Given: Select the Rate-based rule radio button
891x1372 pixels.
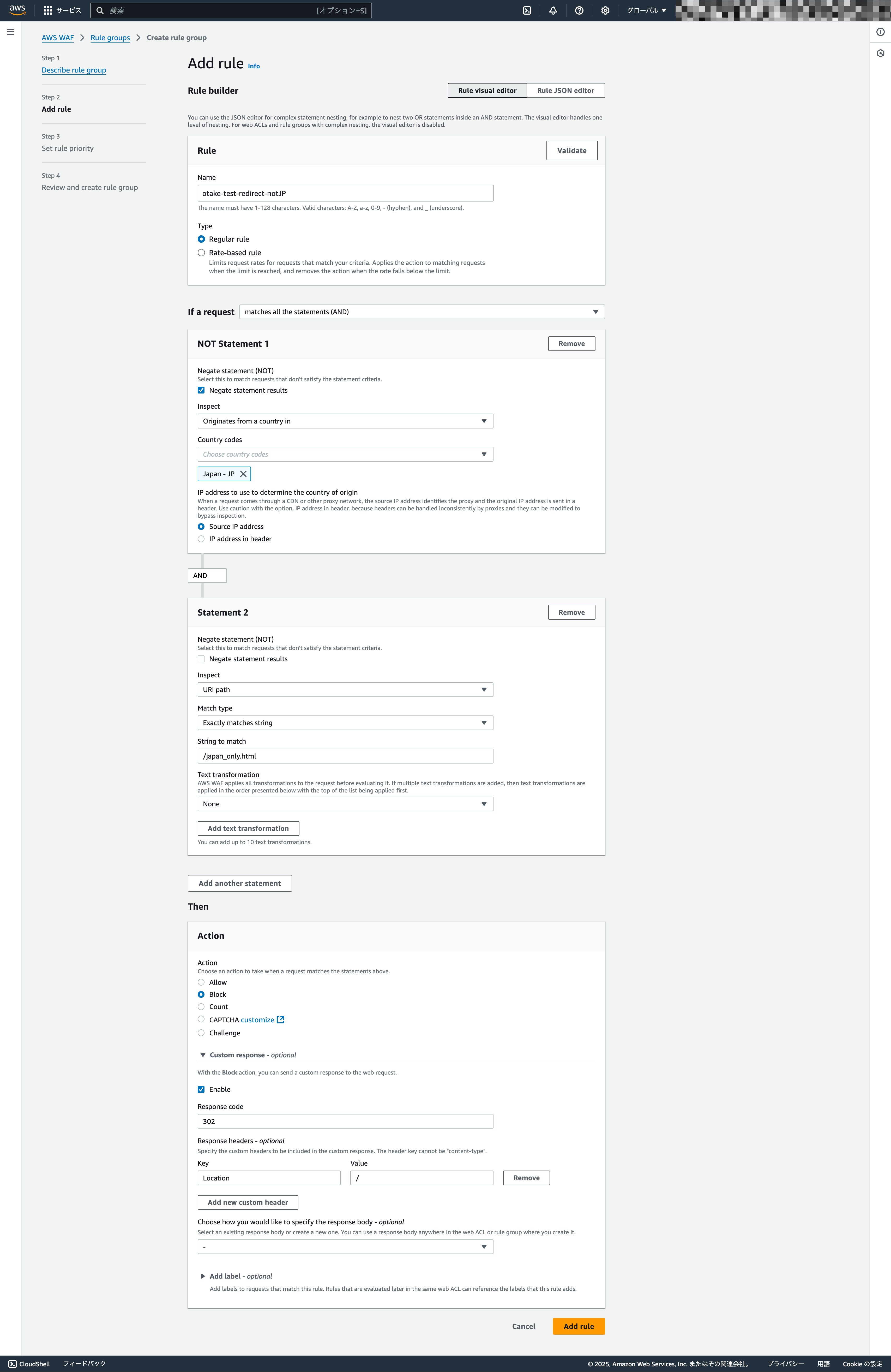Looking at the screenshot, I should [x=201, y=253].
